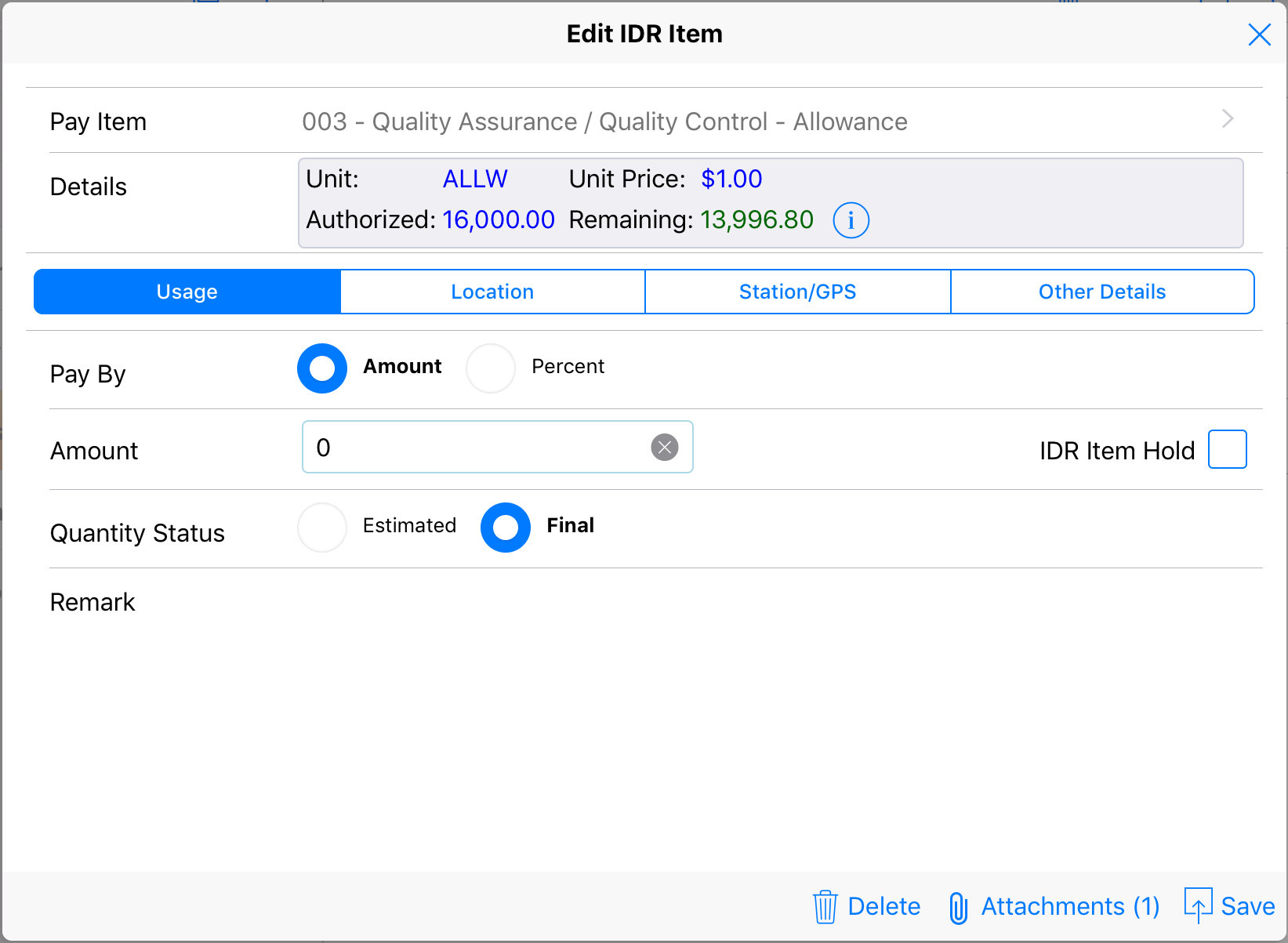Close the Edit IDR Item dialog
The height and width of the screenshot is (943, 1288).
[x=1259, y=34]
